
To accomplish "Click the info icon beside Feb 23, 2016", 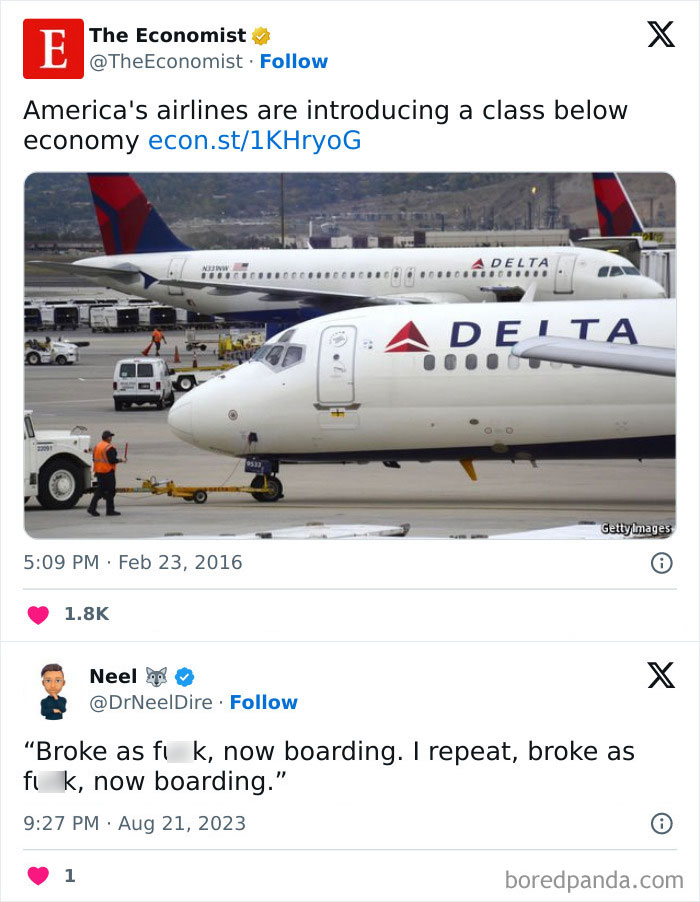I will click(x=661, y=563).
